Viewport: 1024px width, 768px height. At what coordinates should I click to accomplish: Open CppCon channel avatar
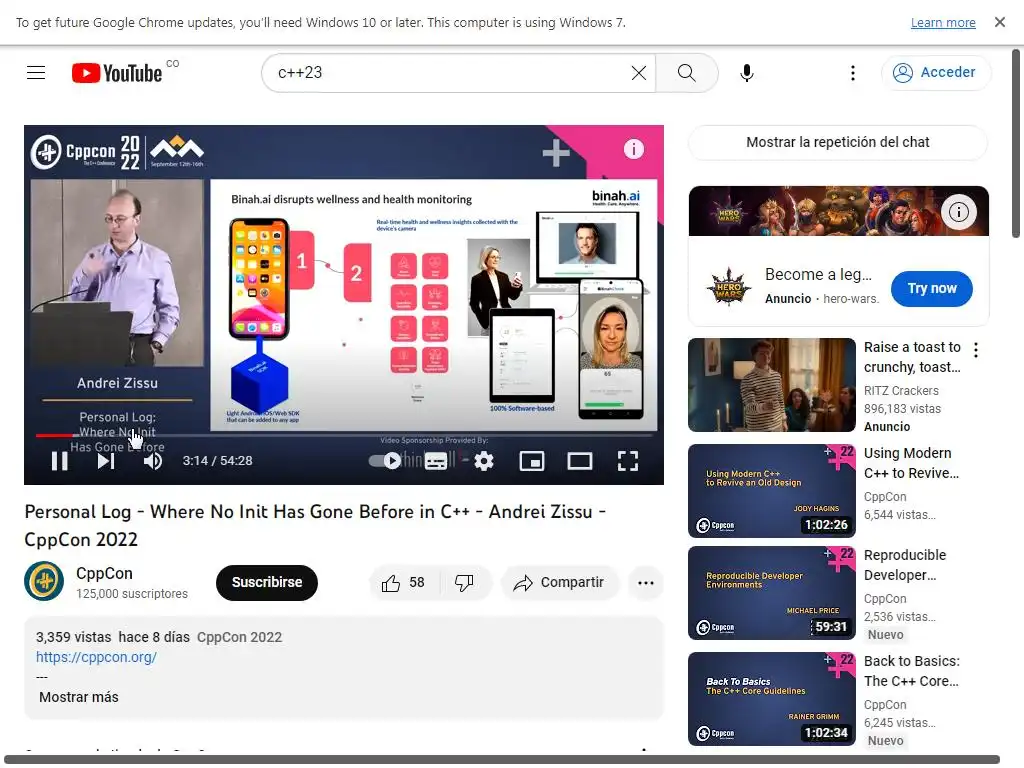click(x=44, y=581)
